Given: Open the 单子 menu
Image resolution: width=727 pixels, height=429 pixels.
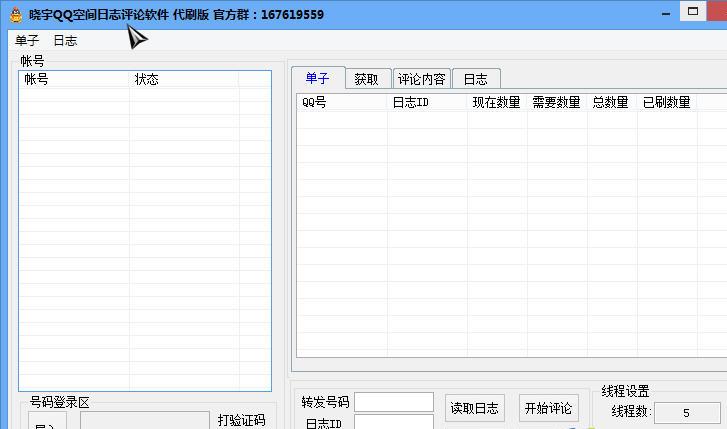Looking at the screenshot, I should (x=27, y=41).
